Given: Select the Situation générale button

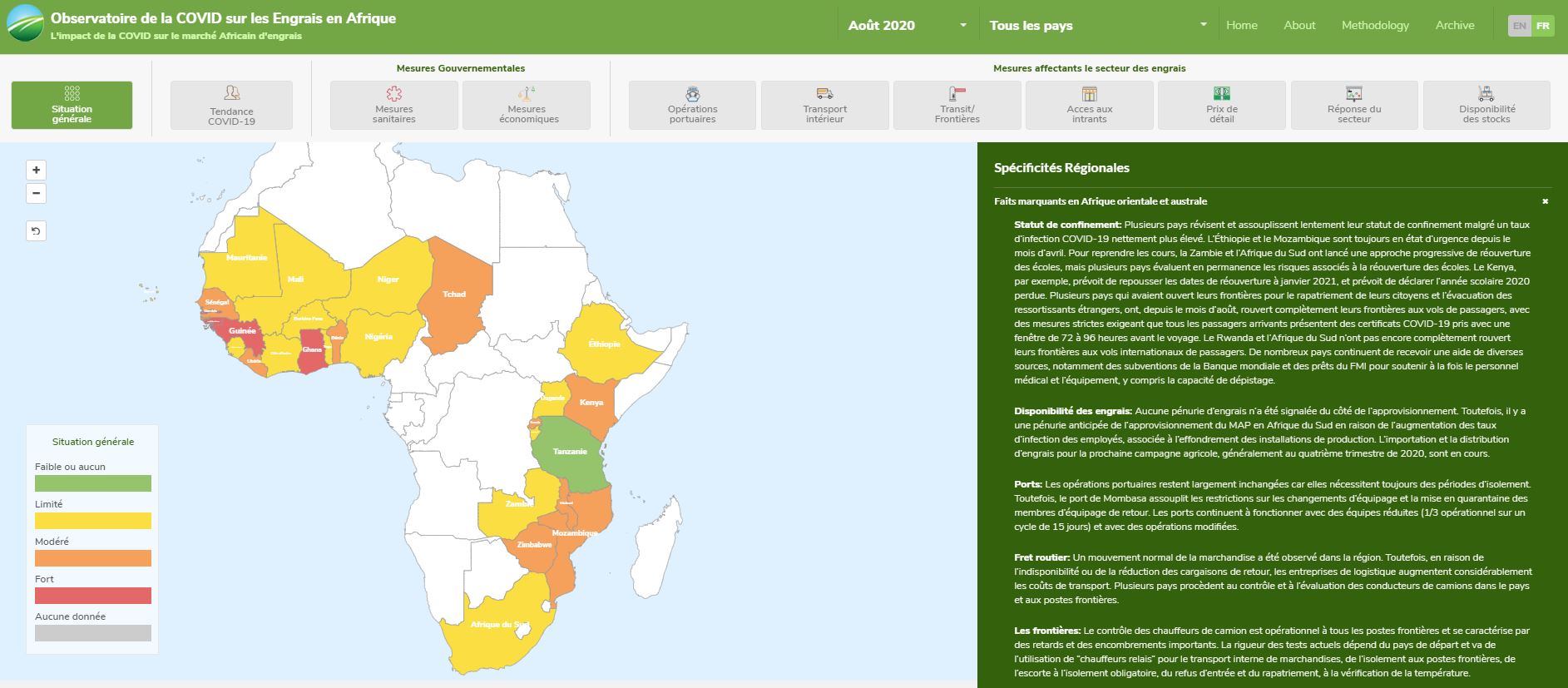Looking at the screenshot, I should [x=72, y=106].
